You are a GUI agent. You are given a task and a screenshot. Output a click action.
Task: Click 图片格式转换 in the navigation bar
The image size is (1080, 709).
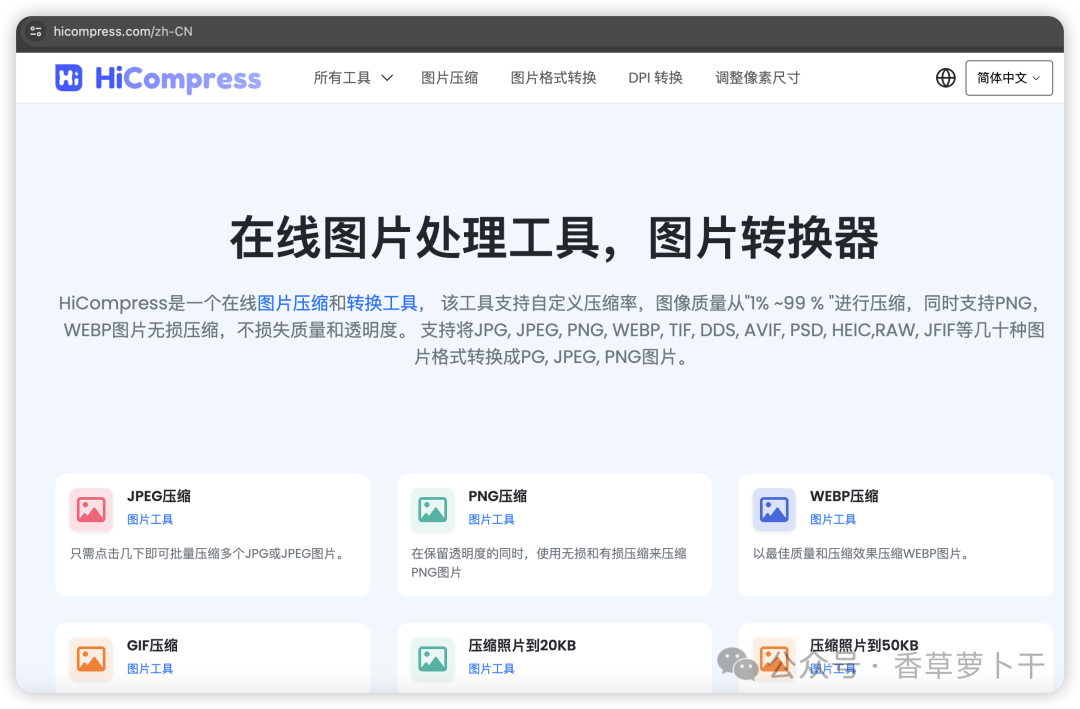(552, 77)
